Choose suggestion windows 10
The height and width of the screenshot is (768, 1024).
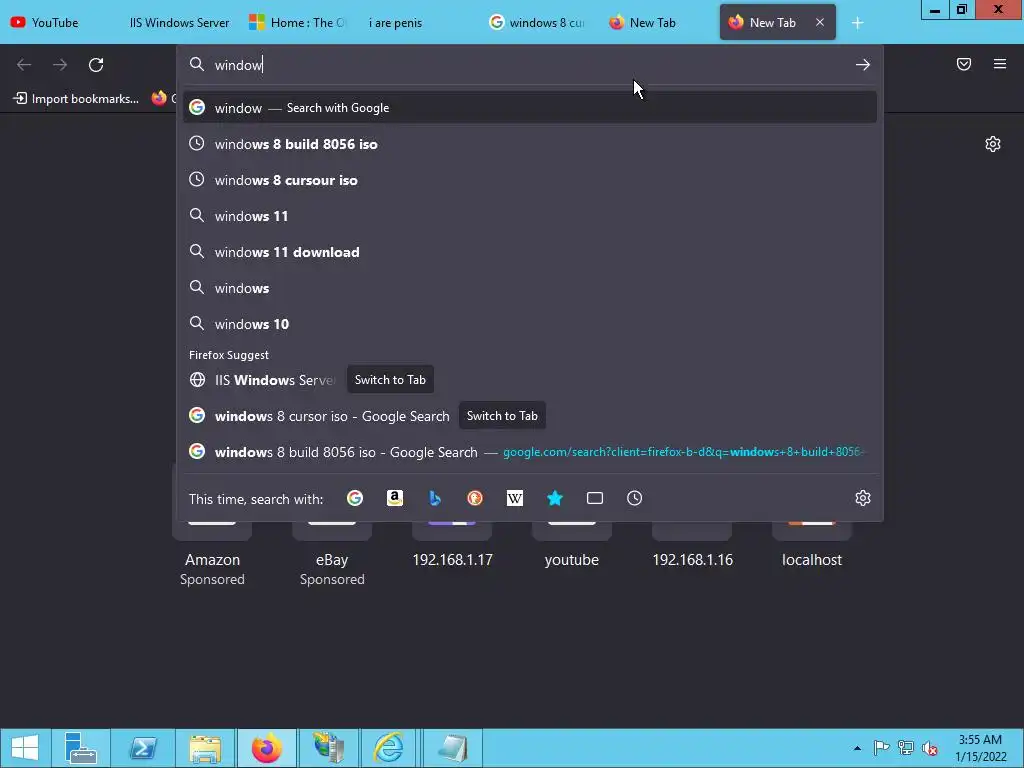[530, 323]
